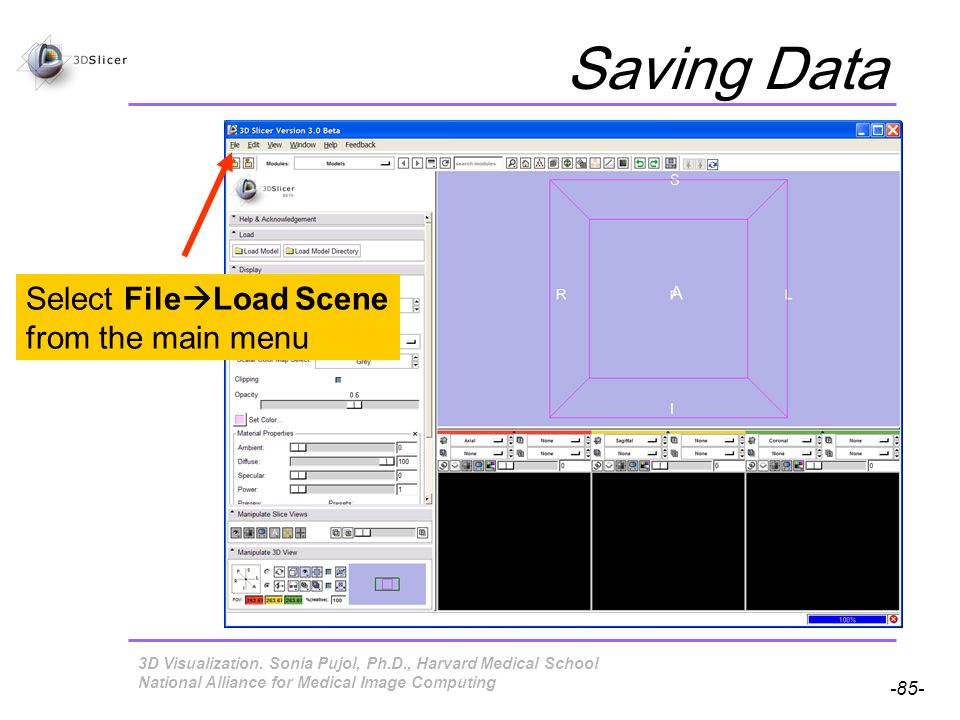
Task: Click the Opacity slider handle
Action: coord(354,405)
